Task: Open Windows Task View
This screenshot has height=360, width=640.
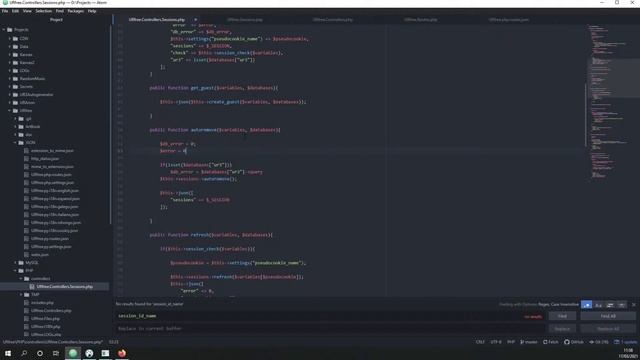Action: [x=56, y=353]
